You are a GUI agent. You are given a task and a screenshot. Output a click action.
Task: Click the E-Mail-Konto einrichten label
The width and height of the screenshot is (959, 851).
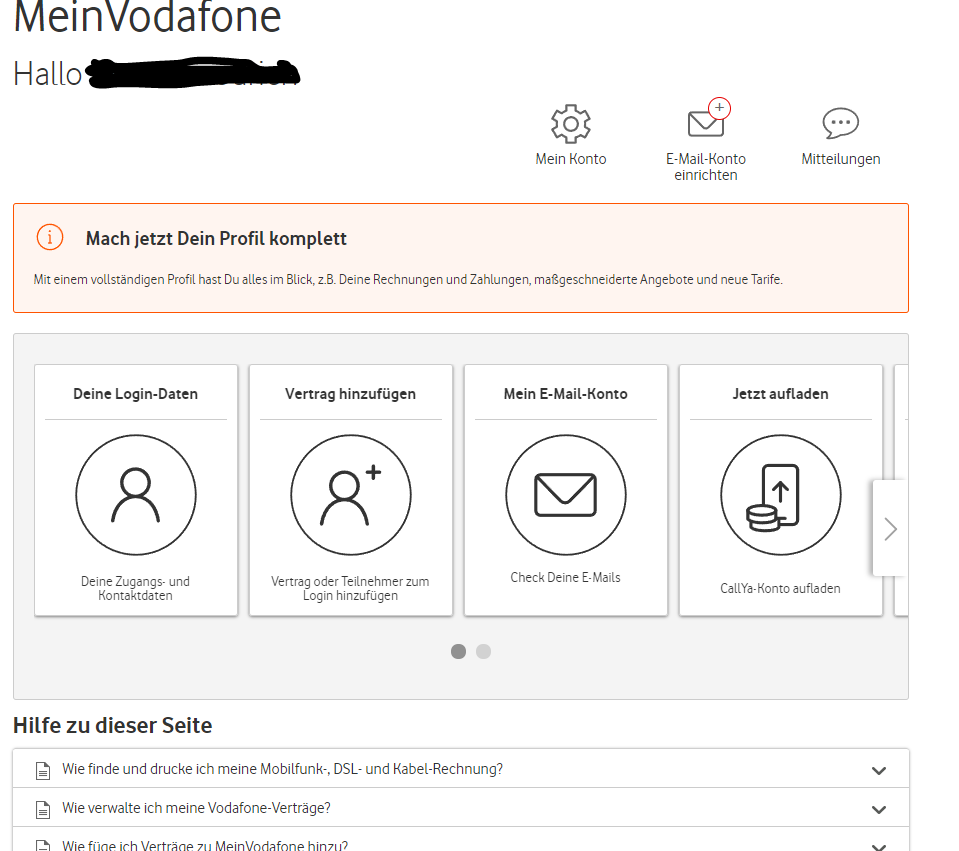tap(706, 167)
